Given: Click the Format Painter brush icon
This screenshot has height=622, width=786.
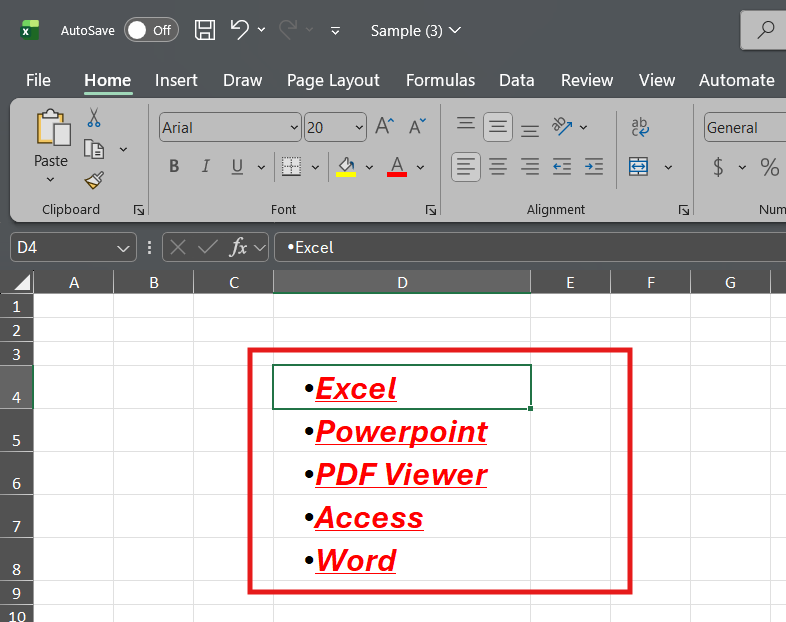Looking at the screenshot, I should pos(94,180).
